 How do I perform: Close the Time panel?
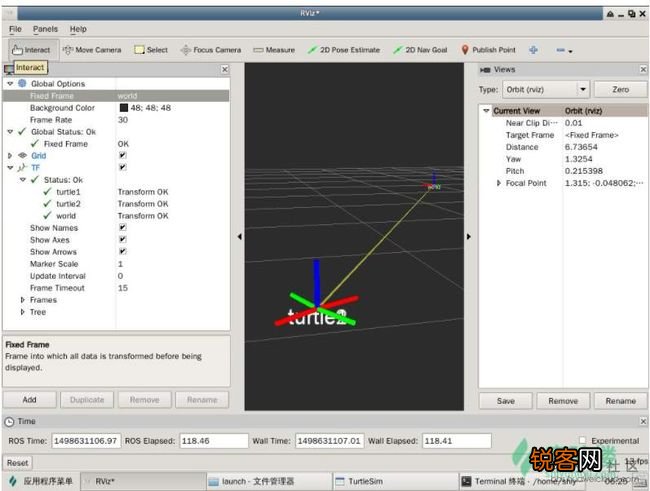[x=643, y=421]
